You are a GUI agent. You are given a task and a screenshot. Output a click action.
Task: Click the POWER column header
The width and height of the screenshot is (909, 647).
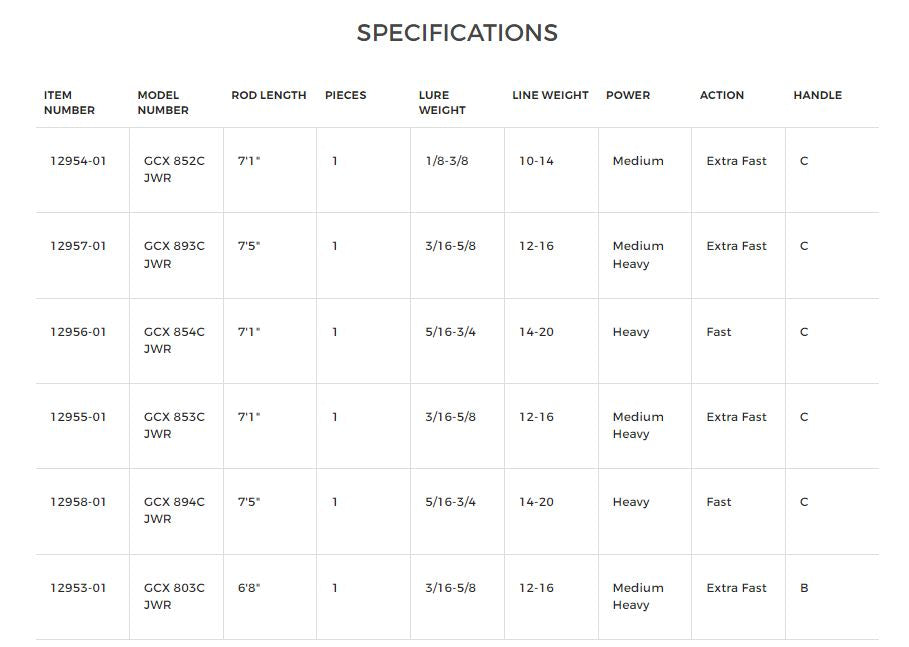click(x=628, y=95)
